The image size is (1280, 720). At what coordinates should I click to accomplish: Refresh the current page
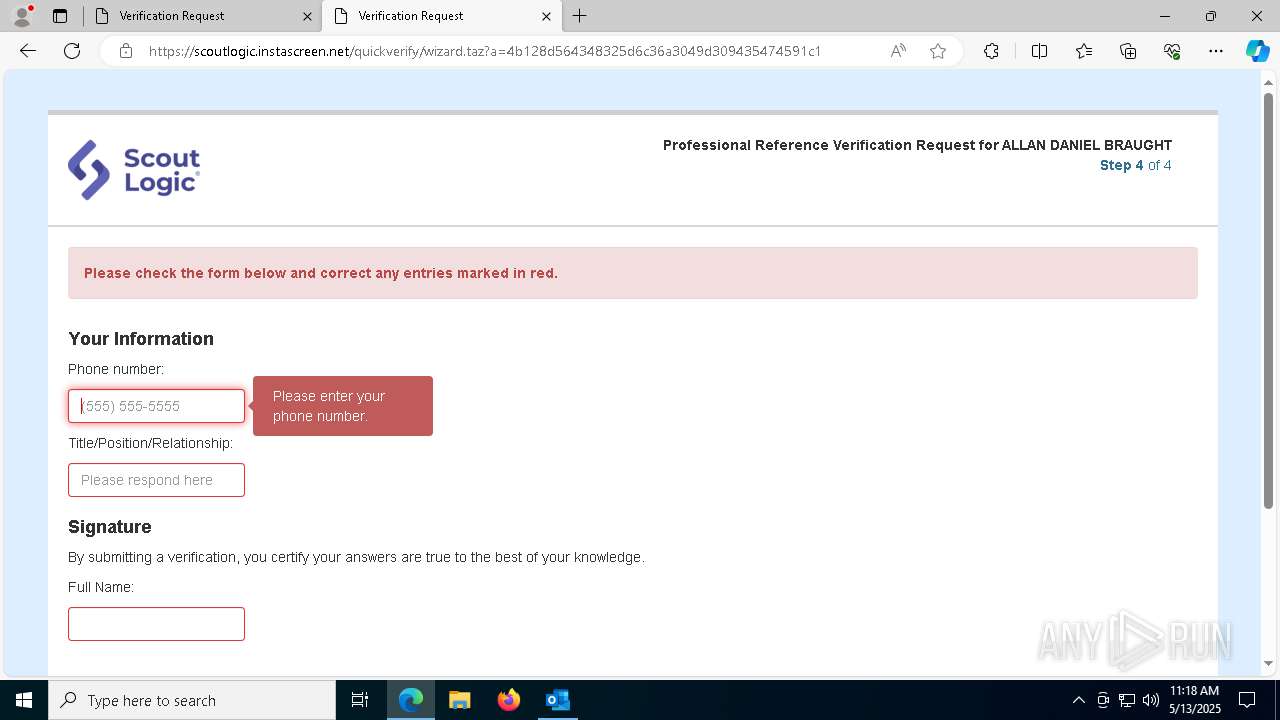point(72,51)
